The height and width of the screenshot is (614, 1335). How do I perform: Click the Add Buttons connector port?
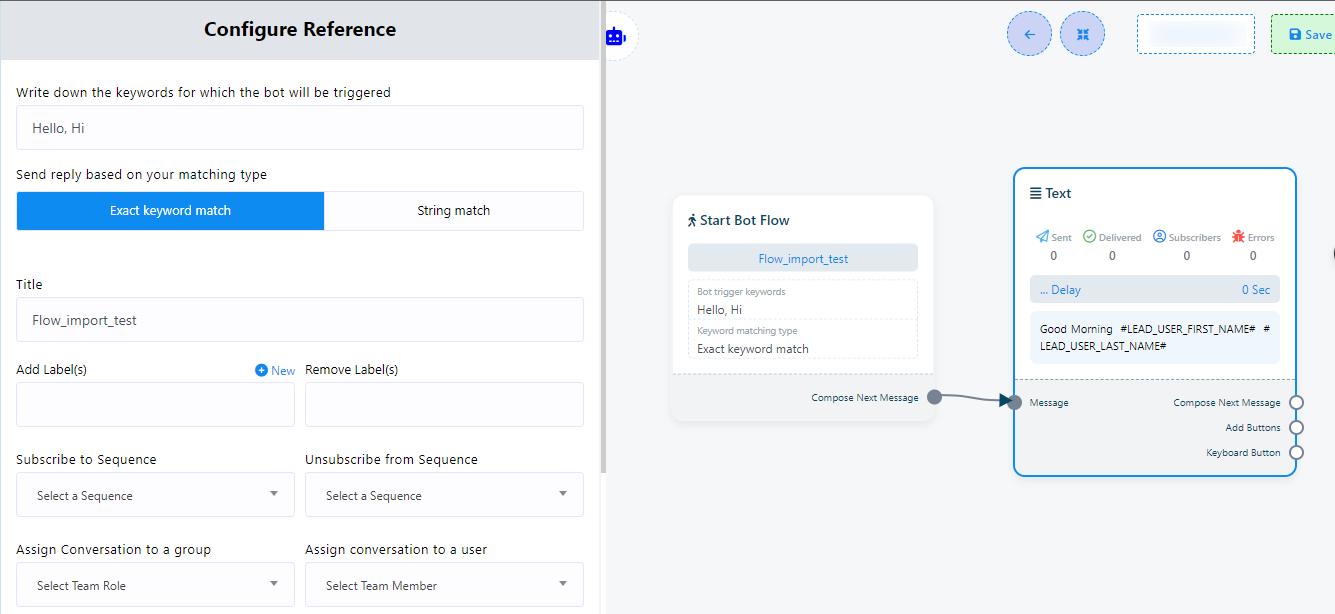[x=1296, y=428]
